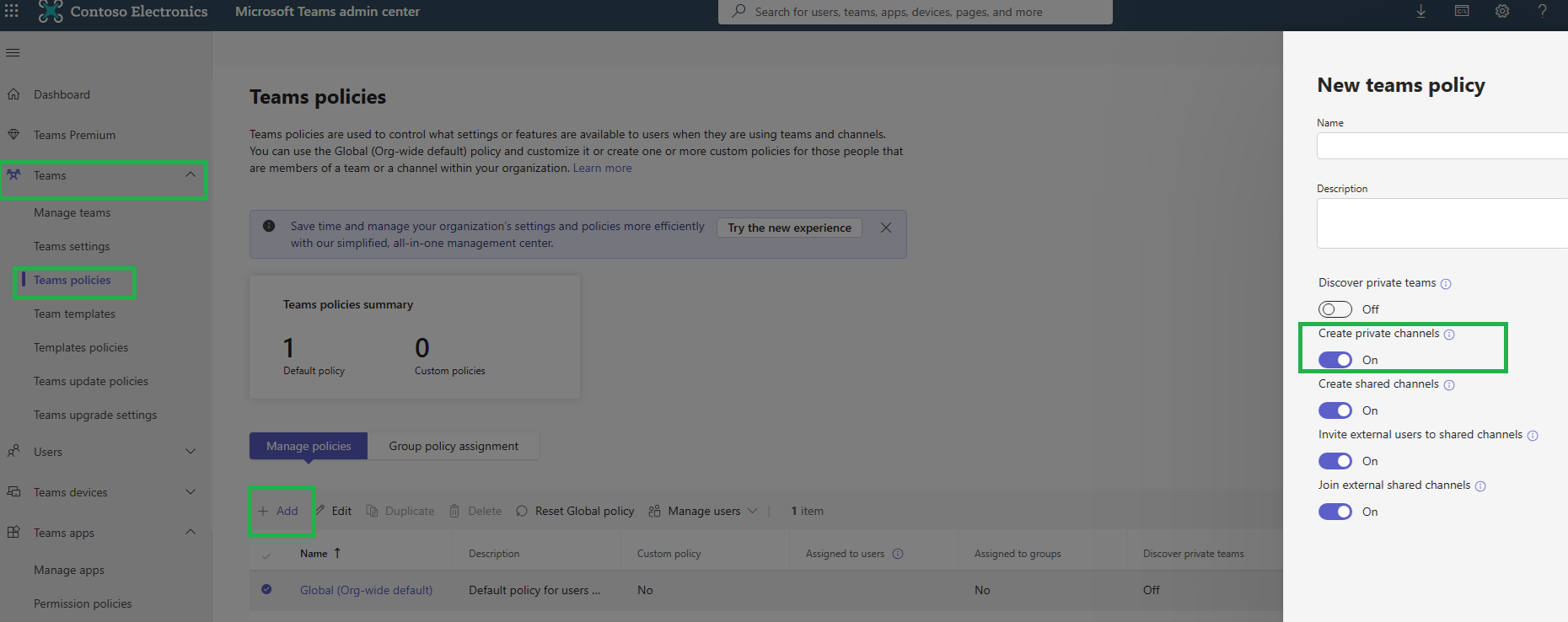Viewport: 1568px width, 622px height.
Task: Open the app launcher waffle icon
Action: tap(12, 11)
